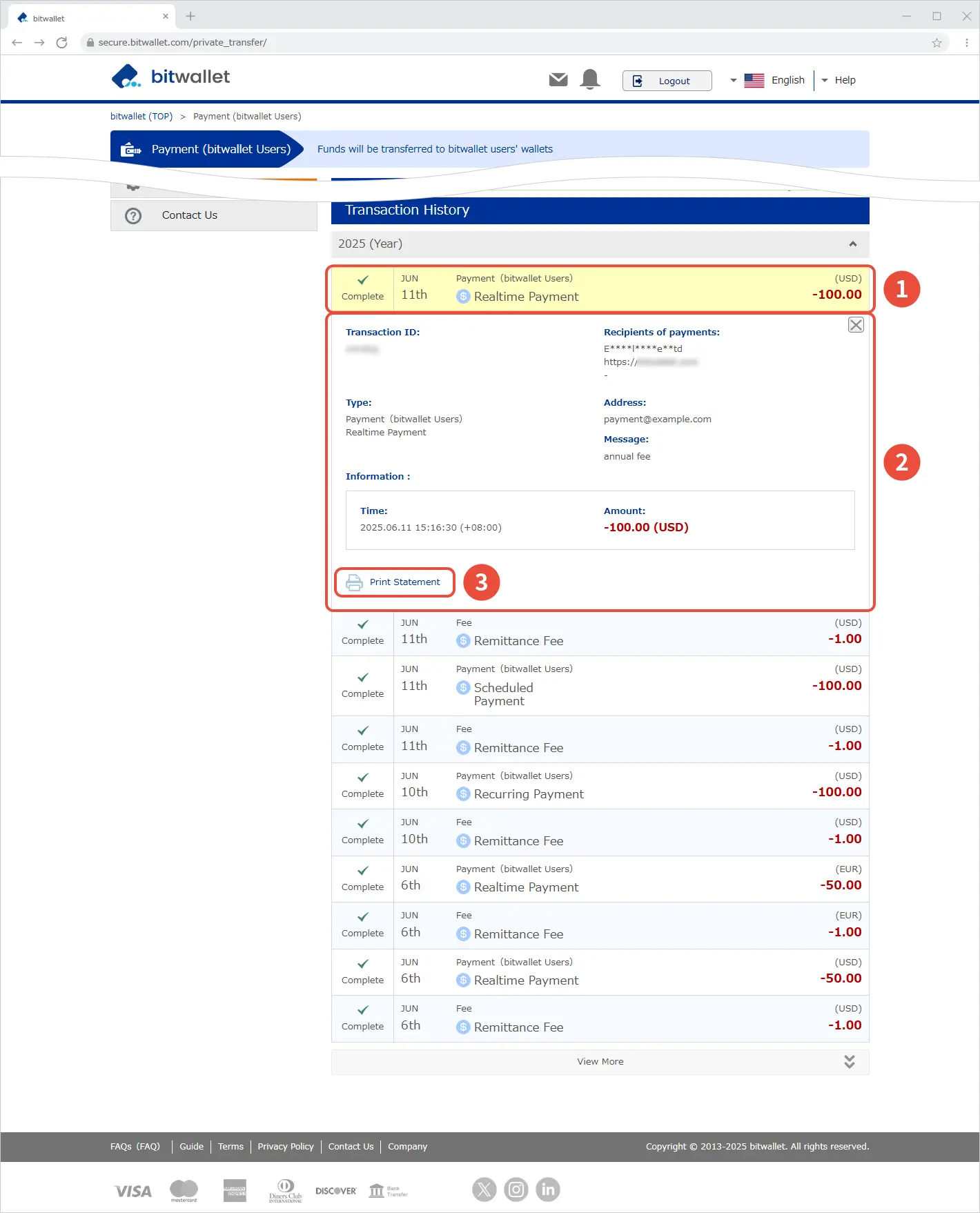Click the American Express logo in footer
The width and height of the screenshot is (980, 1213).
[235, 1190]
